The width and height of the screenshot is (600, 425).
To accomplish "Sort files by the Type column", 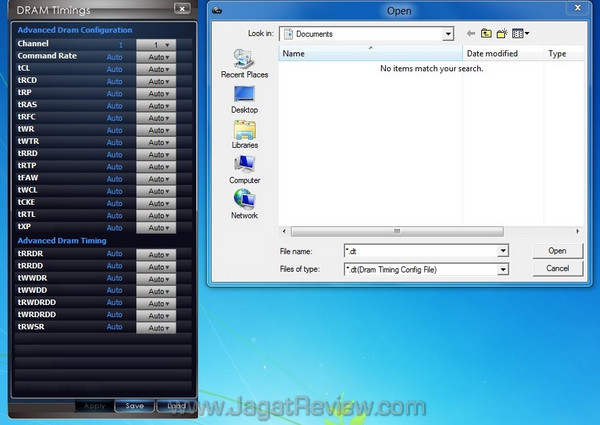I will pyautogui.click(x=564, y=54).
